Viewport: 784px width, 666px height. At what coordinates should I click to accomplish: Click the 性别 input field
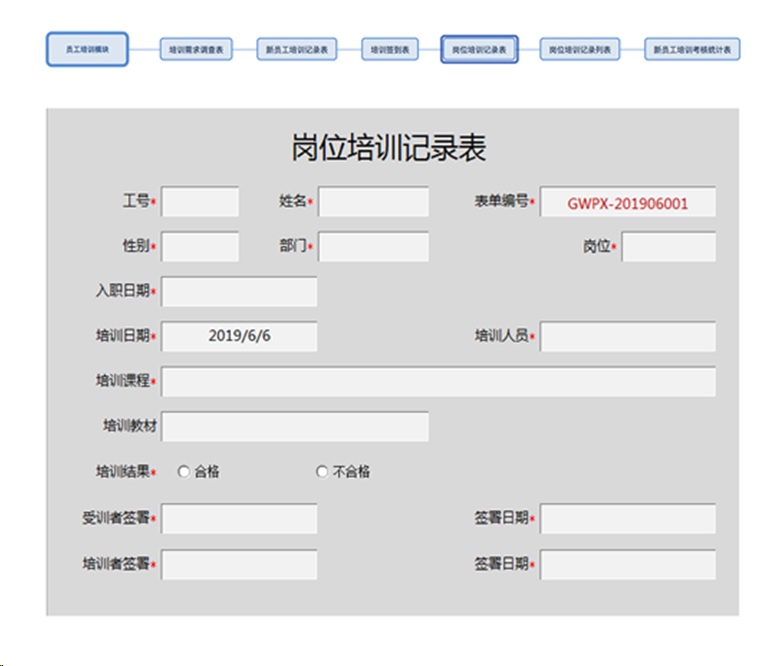(x=200, y=247)
